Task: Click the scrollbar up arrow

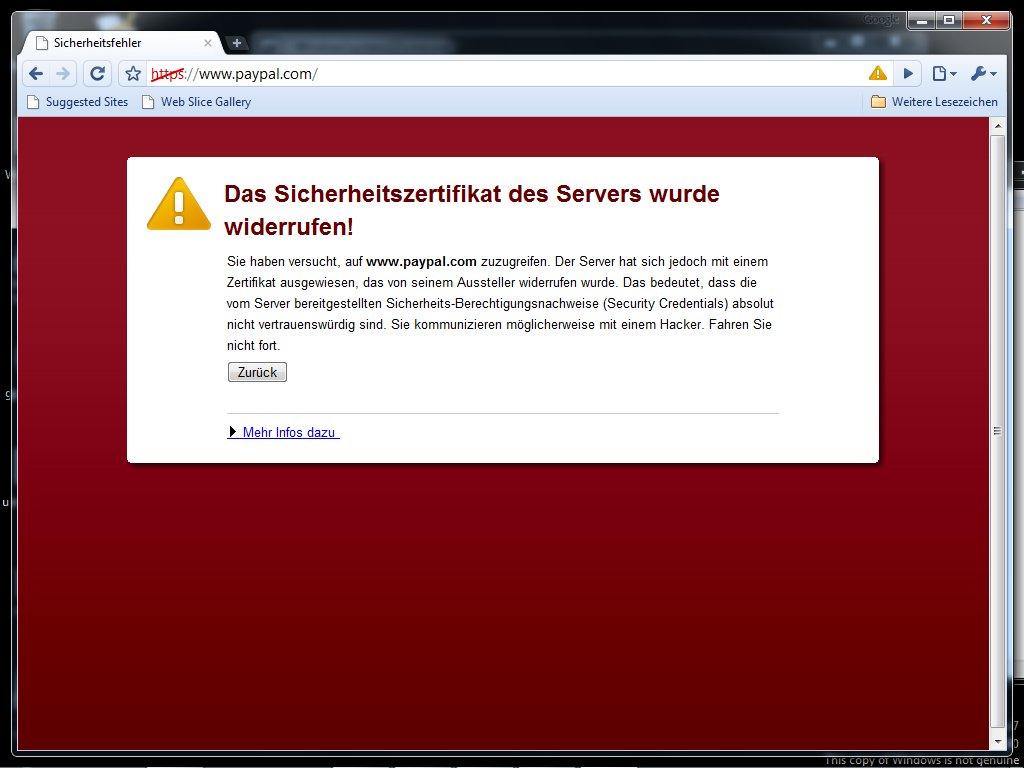Action: (997, 126)
